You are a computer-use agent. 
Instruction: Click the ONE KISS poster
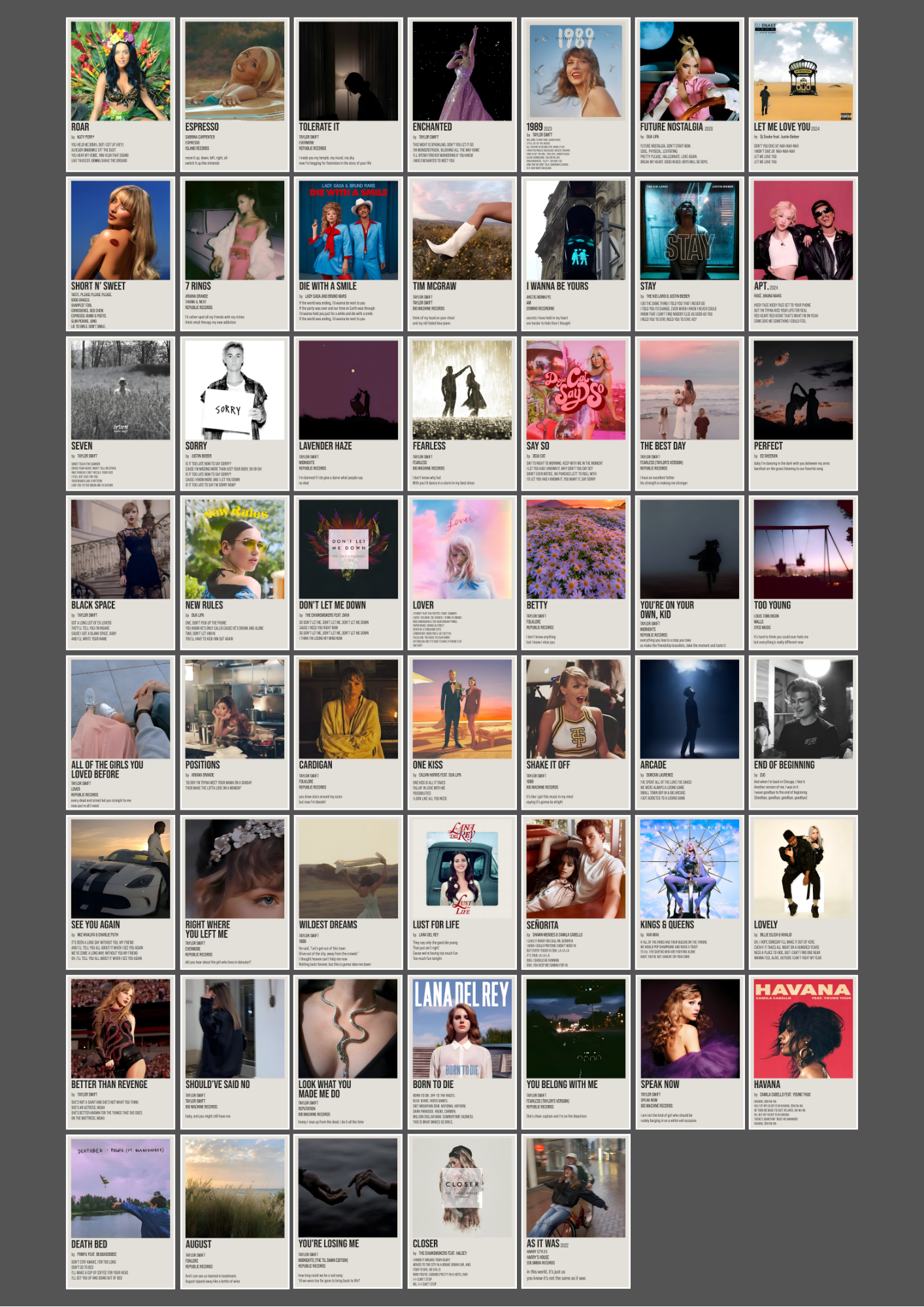(x=462, y=733)
